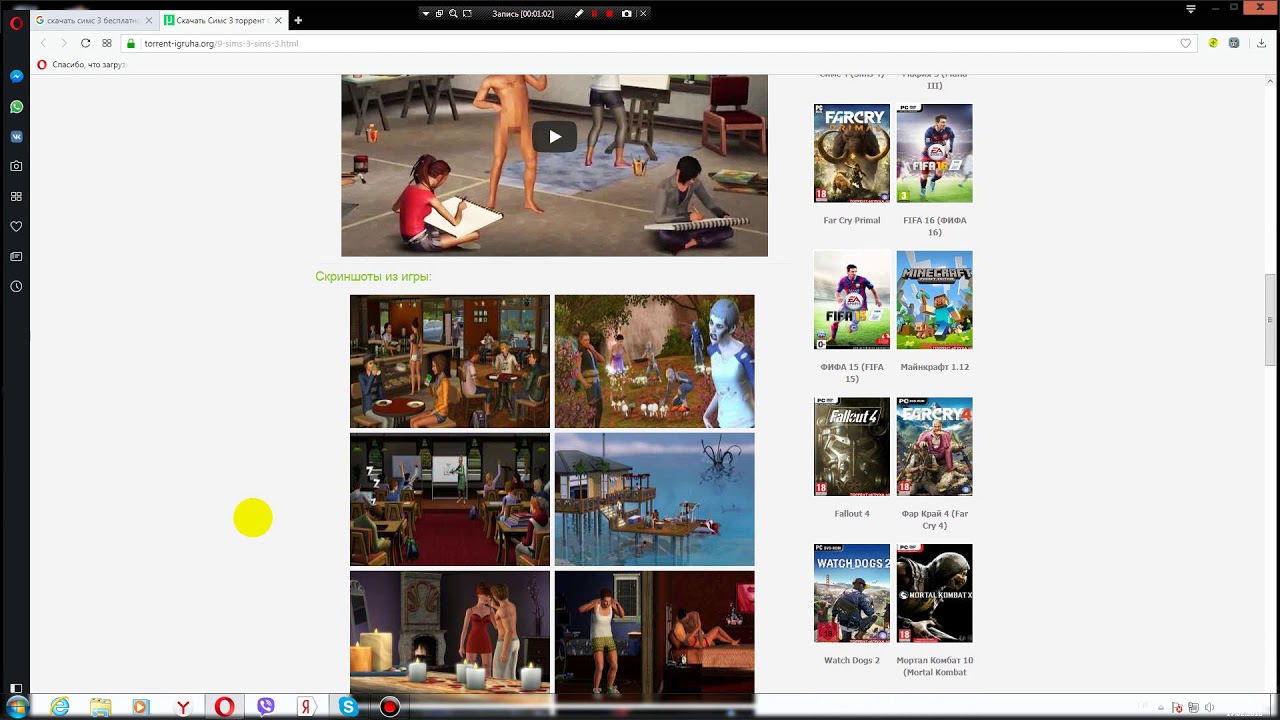
Task: Click the 'Скриншоты из игры:' heading
Action: tap(374, 277)
